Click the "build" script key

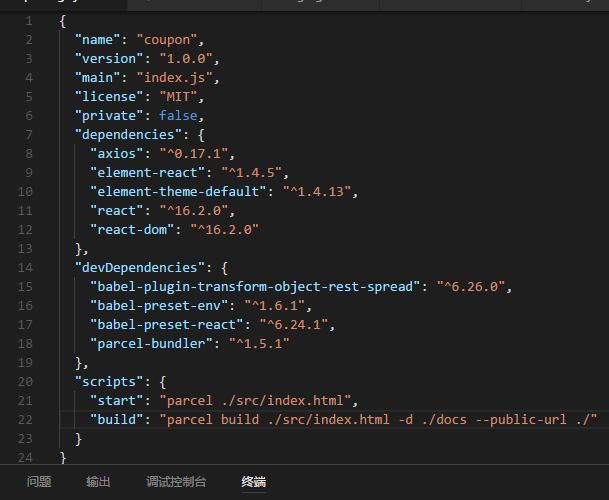click(117, 420)
